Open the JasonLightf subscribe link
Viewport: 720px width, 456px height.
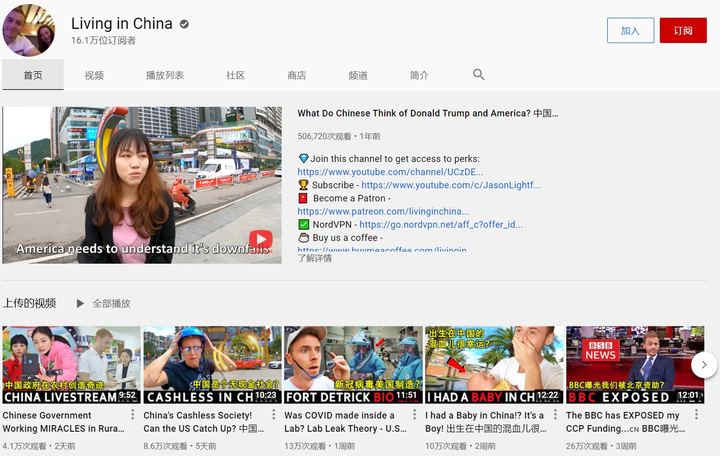(x=451, y=185)
